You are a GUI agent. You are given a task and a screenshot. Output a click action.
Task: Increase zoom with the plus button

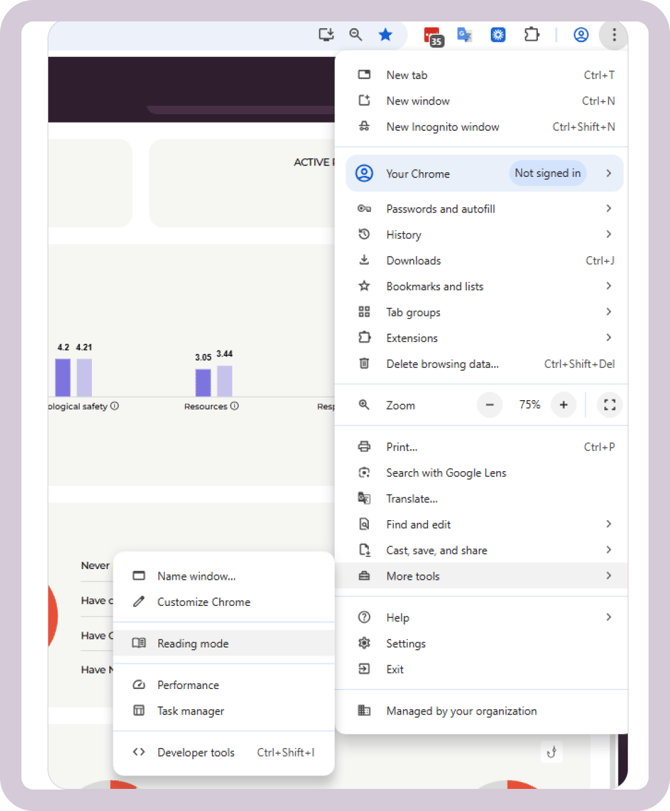[564, 405]
